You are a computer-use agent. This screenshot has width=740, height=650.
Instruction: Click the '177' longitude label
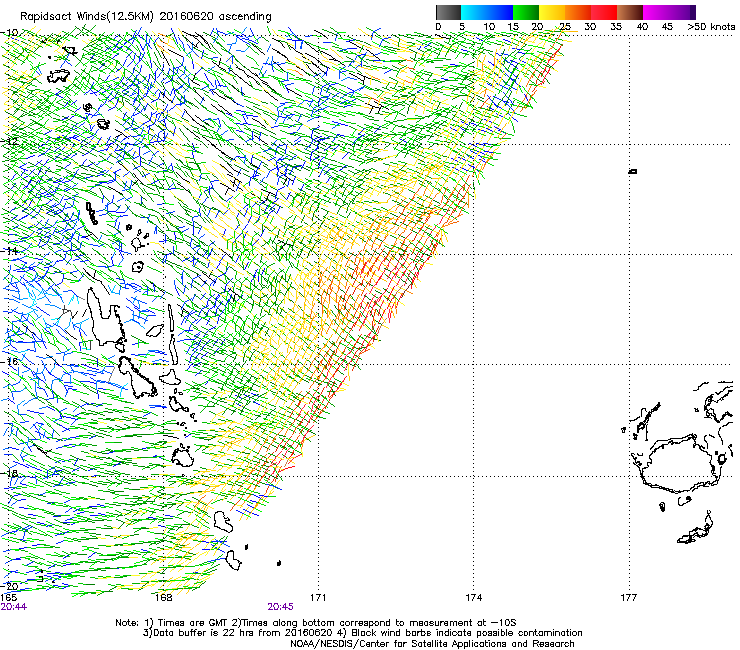click(628, 598)
